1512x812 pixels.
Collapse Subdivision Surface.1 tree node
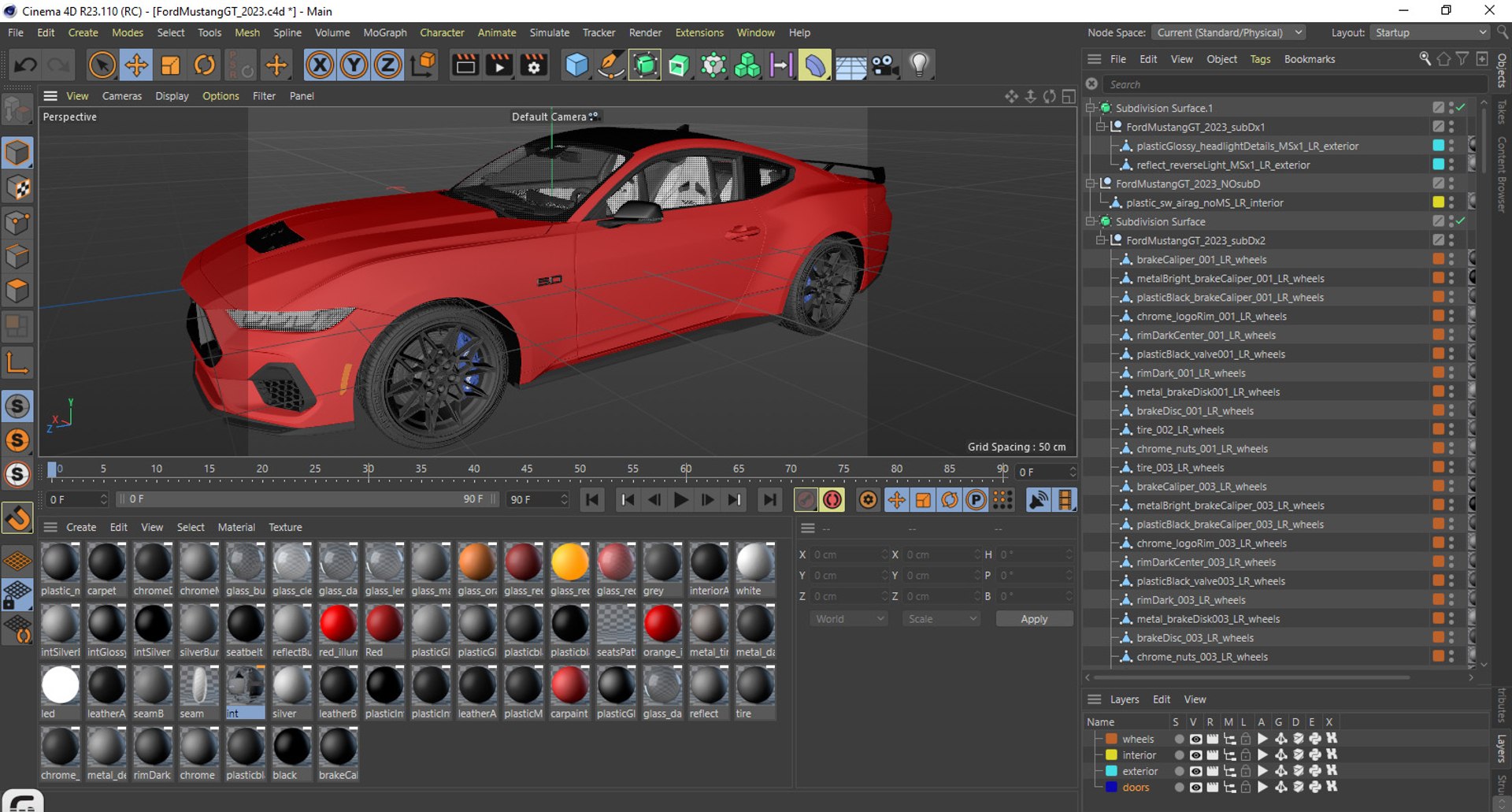[x=1091, y=108]
